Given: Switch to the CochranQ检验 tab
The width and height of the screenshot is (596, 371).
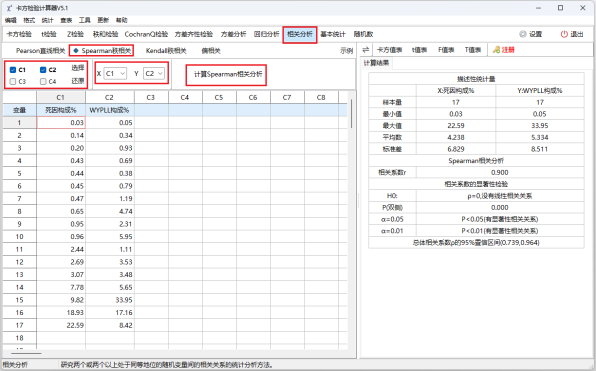Looking at the screenshot, I should tap(146, 34).
